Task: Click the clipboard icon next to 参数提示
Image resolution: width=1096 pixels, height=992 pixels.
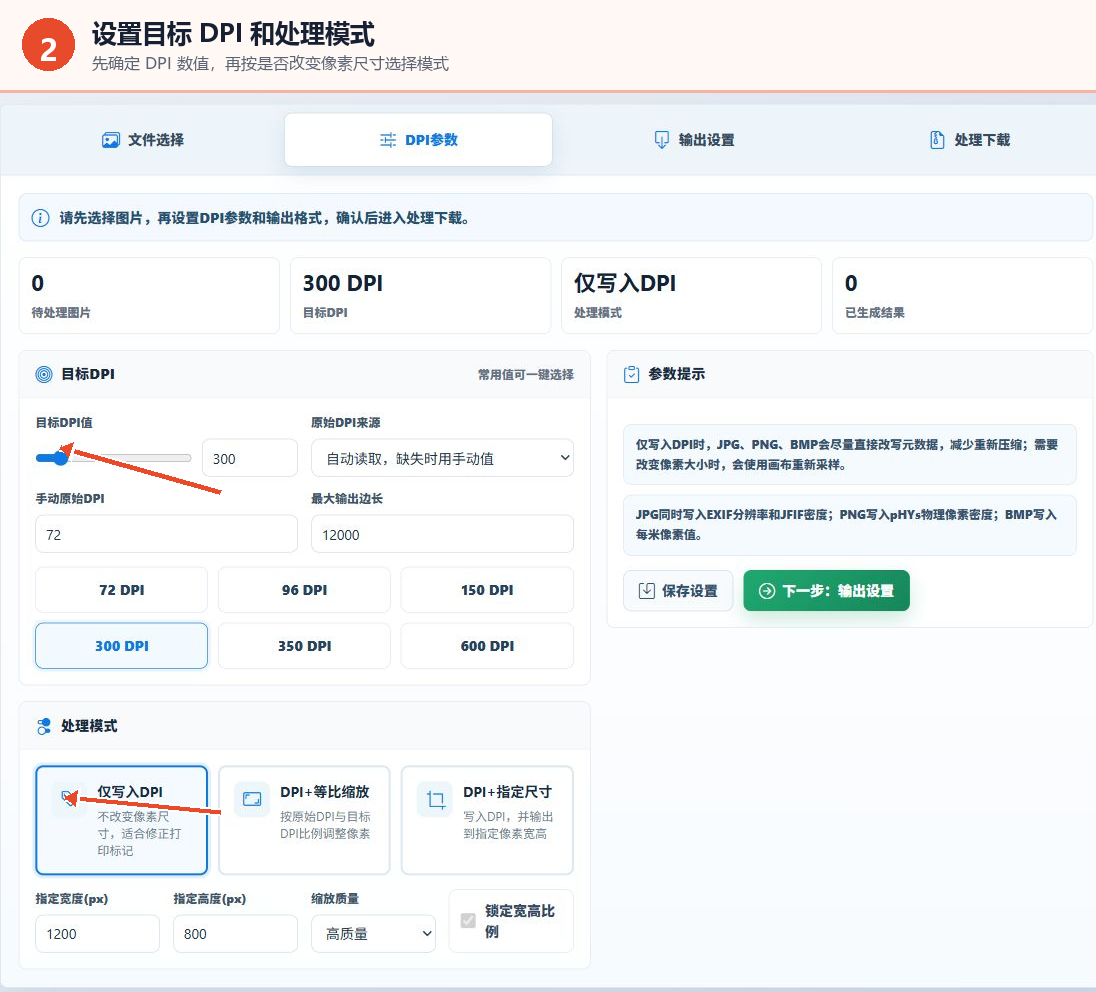Action: click(631, 374)
